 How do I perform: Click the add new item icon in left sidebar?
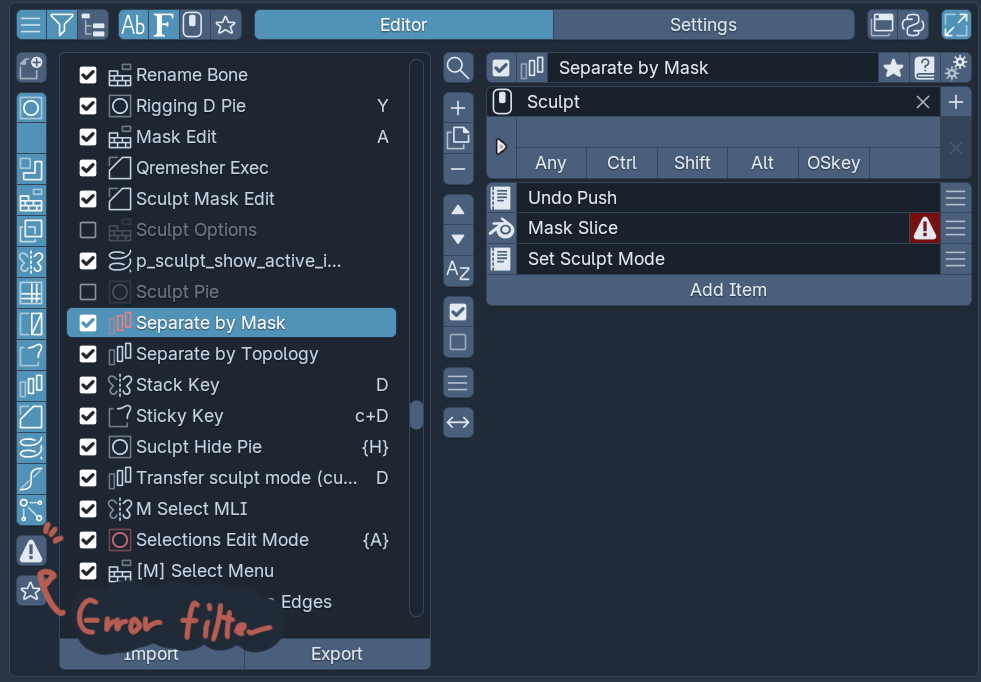(x=31, y=68)
